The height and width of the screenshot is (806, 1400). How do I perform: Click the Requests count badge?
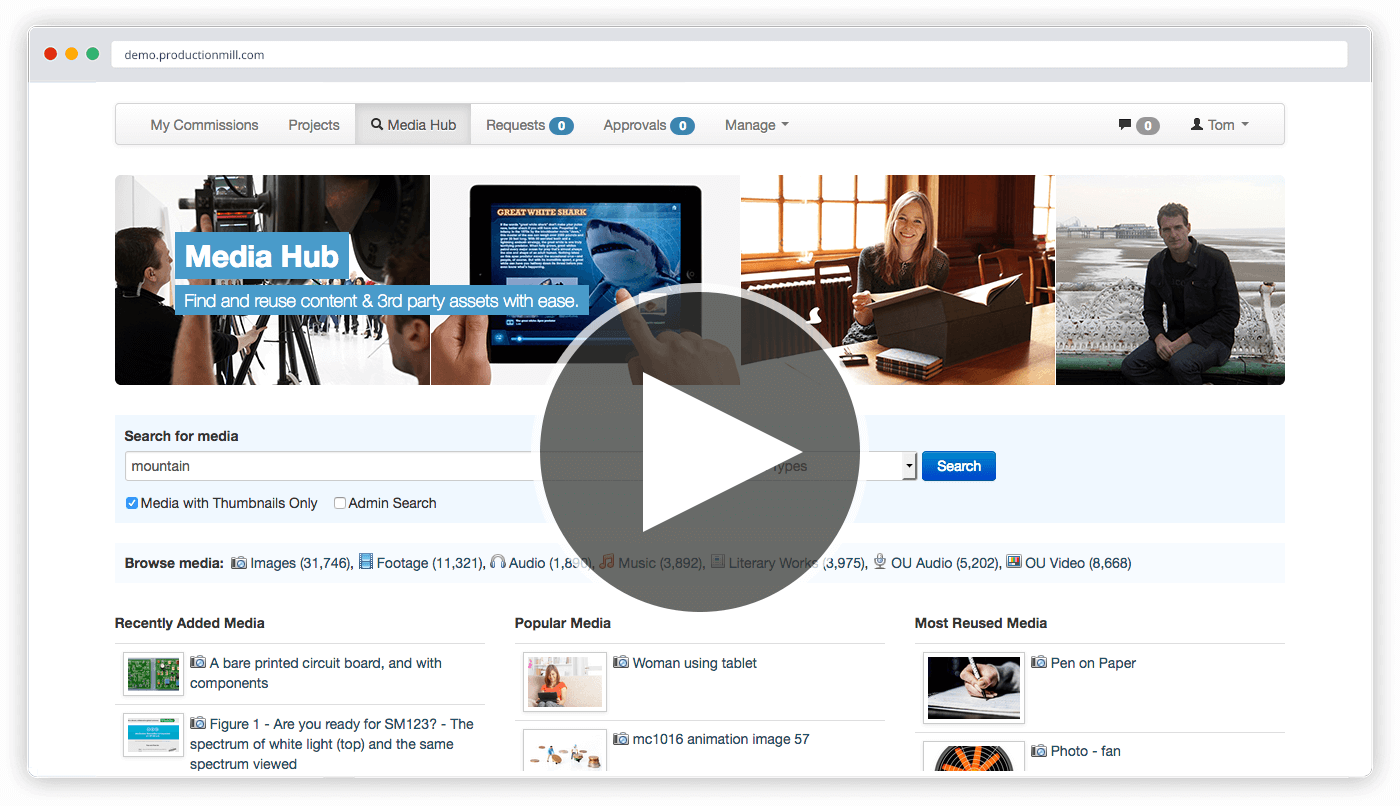coord(561,126)
